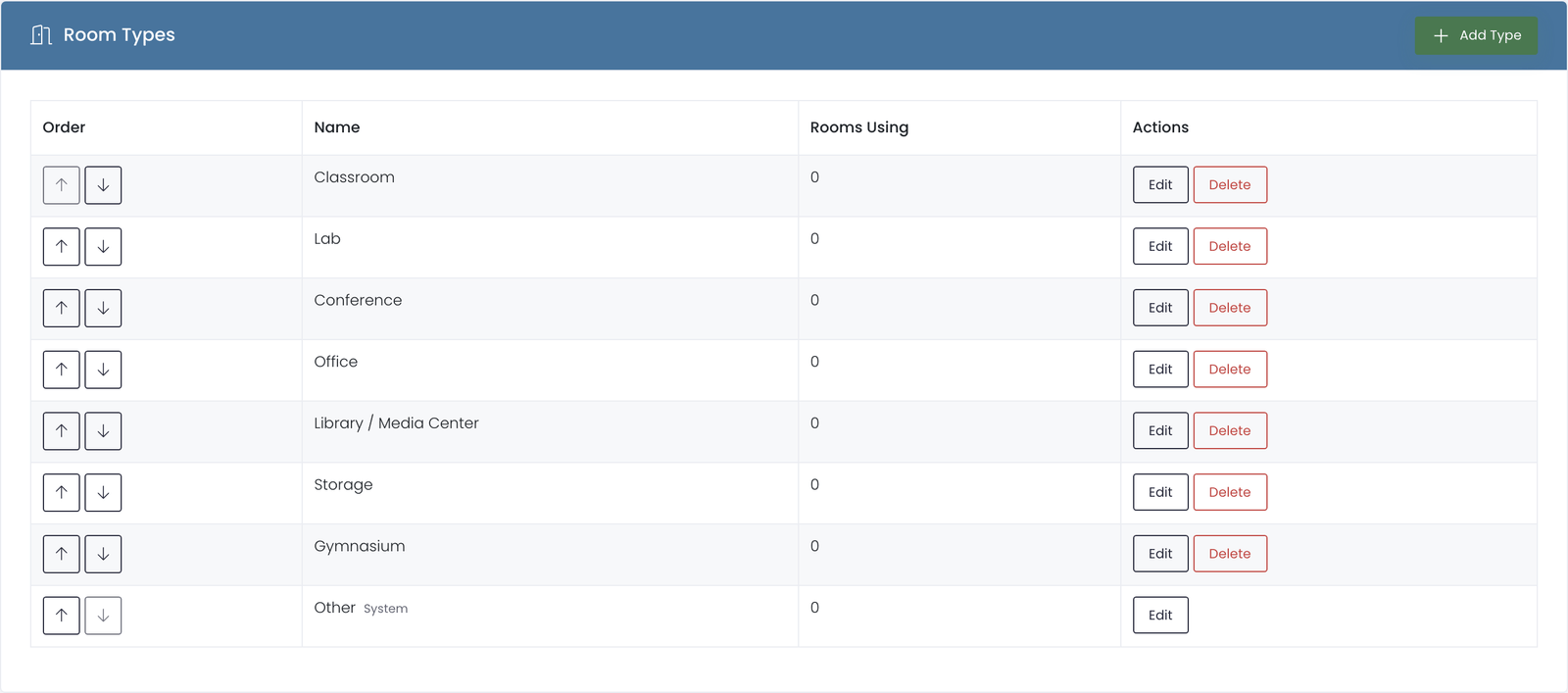
Task: Click the disabled up arrow for Classroom
Action: click(x=62, y=185)
